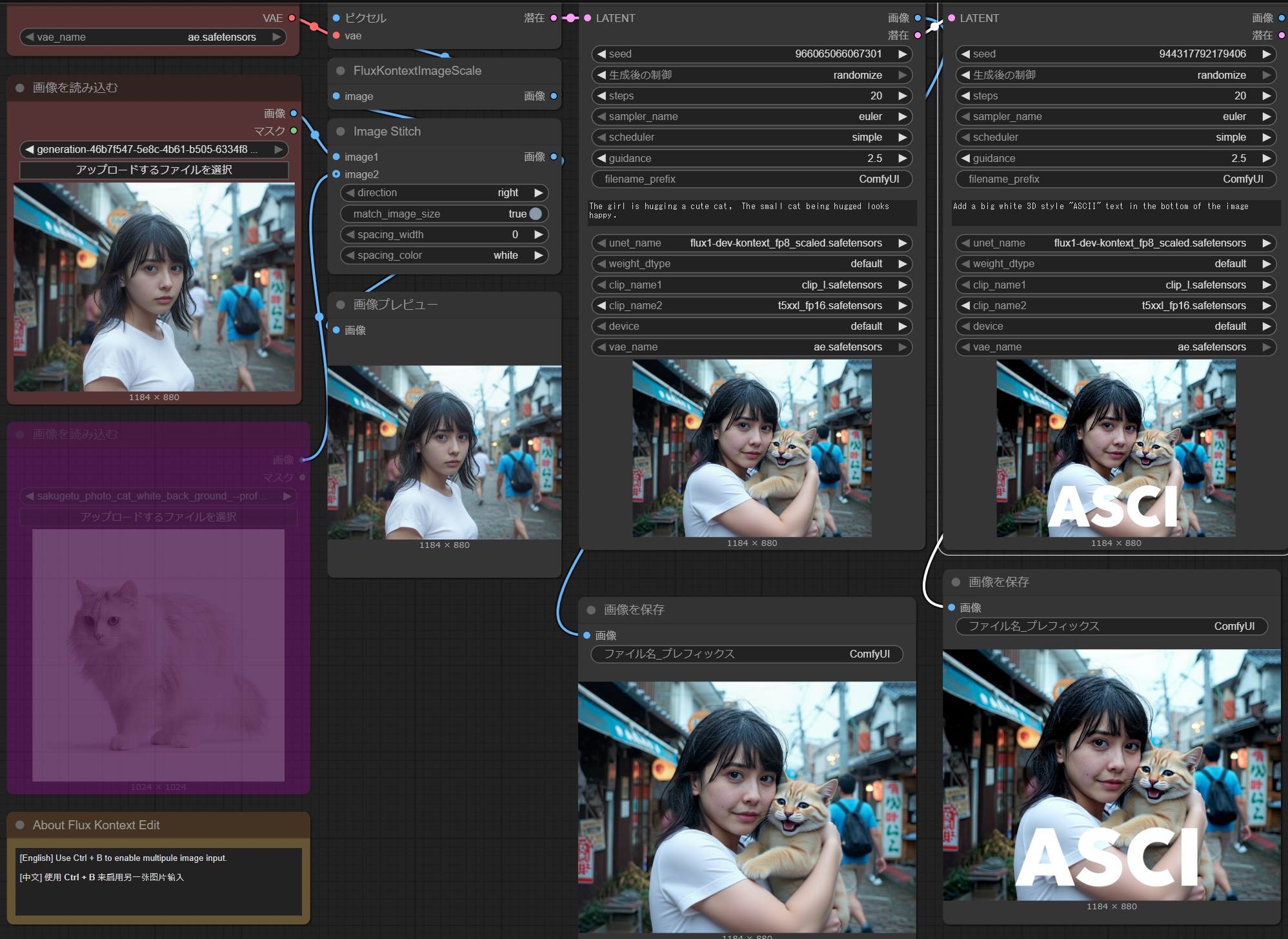Click アップロードするファイルを選択 upload button
This screenshot has height=939, width=1288.
pyautogui.click(x=154, y=170)
